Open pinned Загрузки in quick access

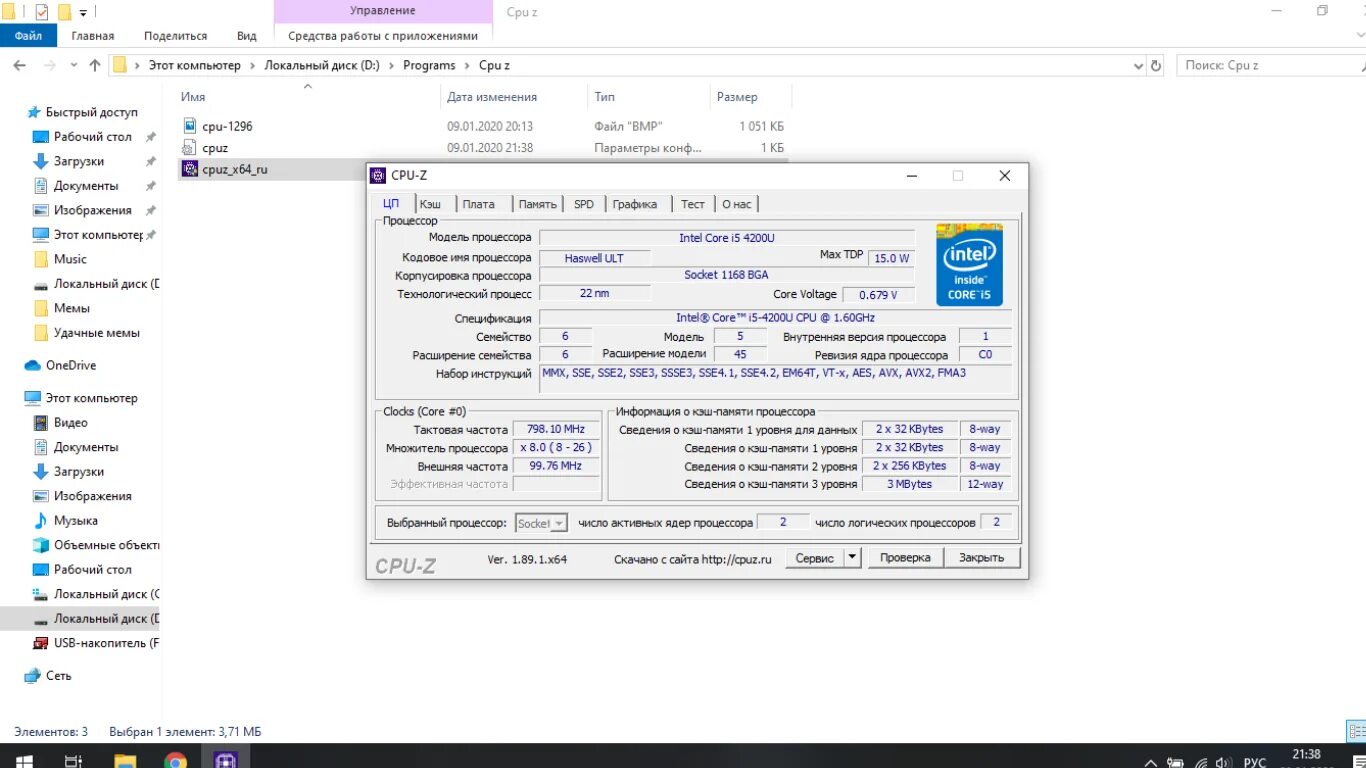(x=78, y=161)
